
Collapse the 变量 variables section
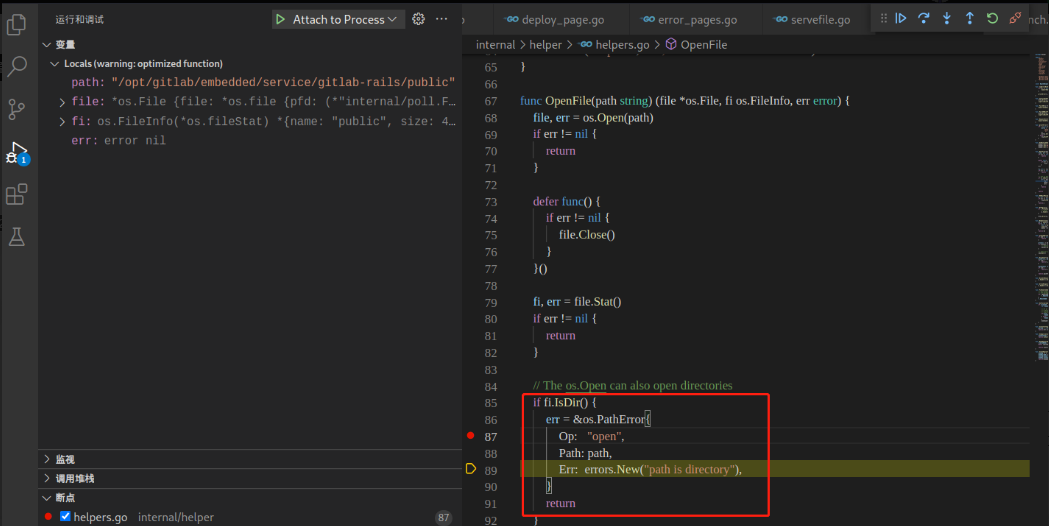pyautogui.click(x=47, y=45)
